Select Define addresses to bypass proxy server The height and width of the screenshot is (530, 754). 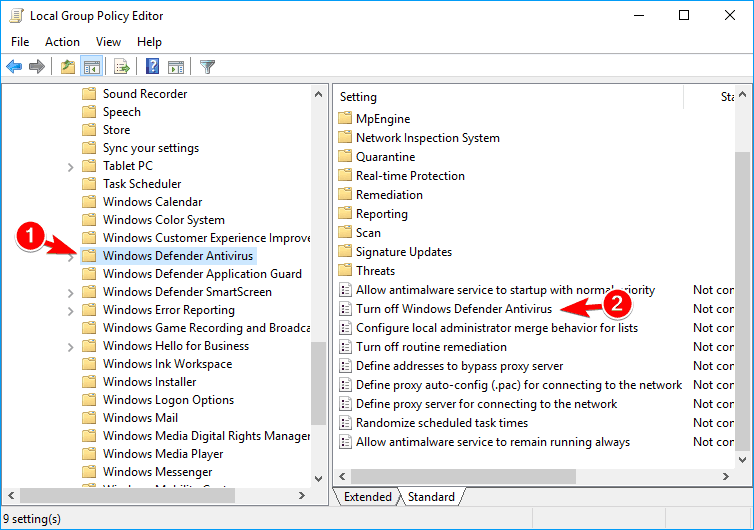(x=459, y=366)
